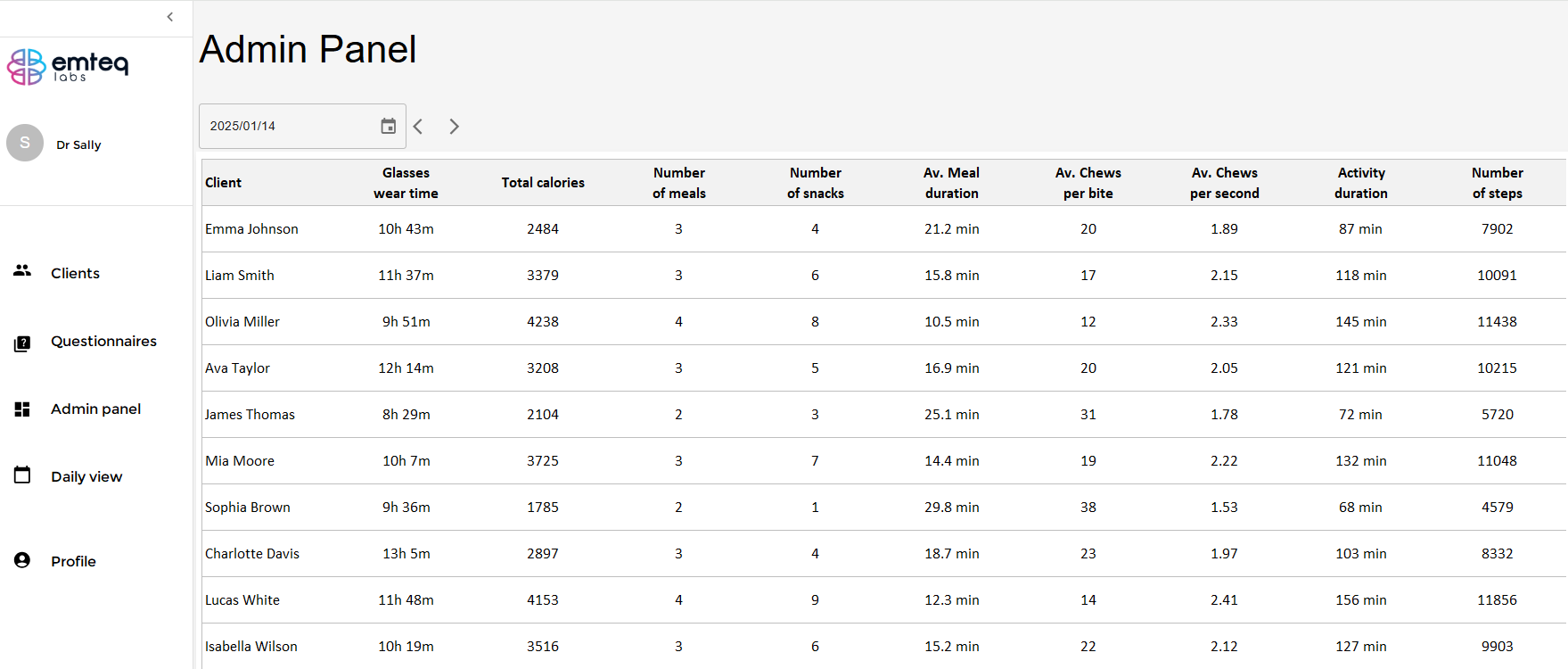Viewport: 1568px width, 669px height.
Task: Click the Av. Chews per bite header
Action: pos(1088,183)
